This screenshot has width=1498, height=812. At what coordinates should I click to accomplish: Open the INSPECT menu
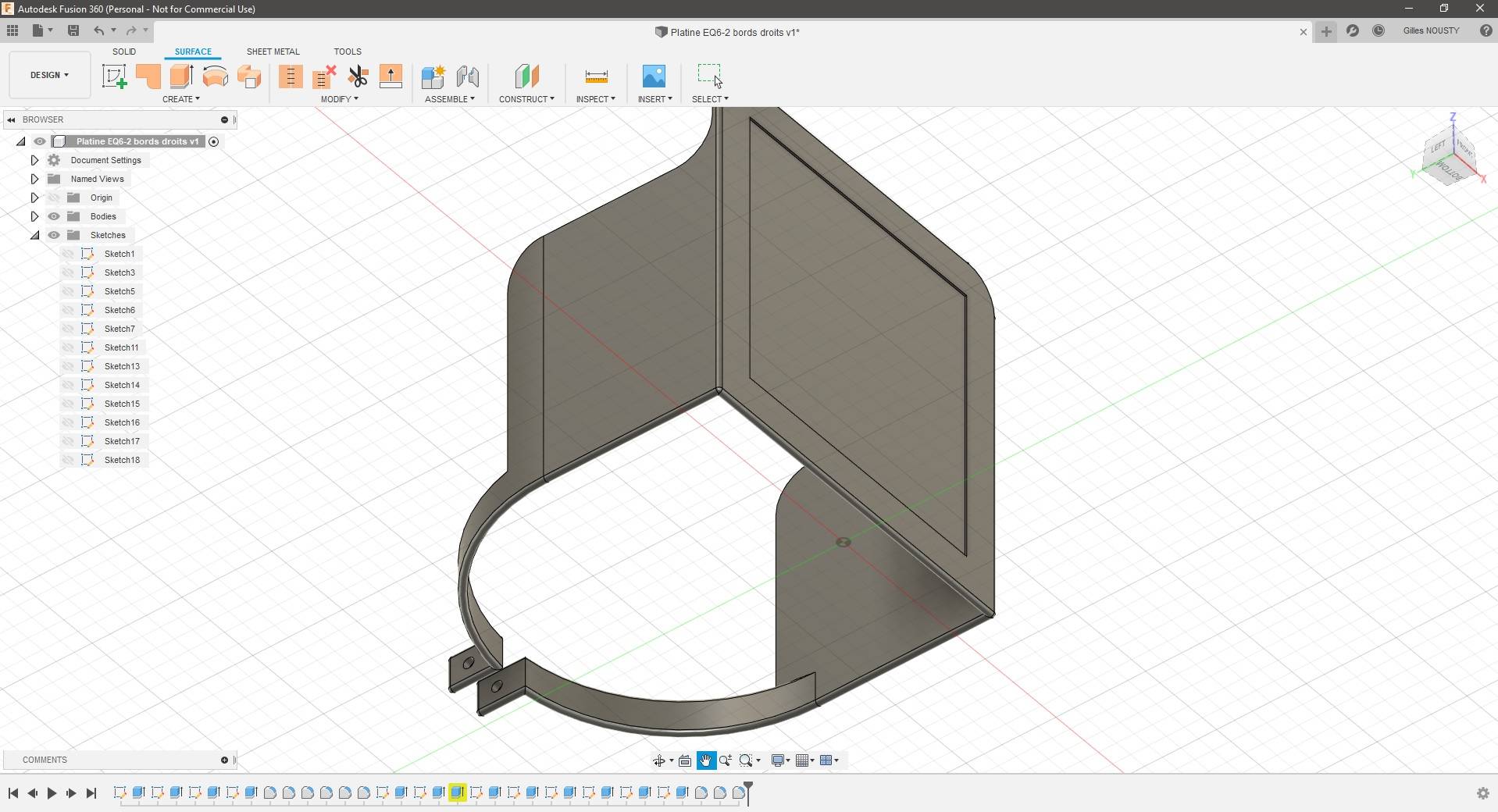(596, 99)
